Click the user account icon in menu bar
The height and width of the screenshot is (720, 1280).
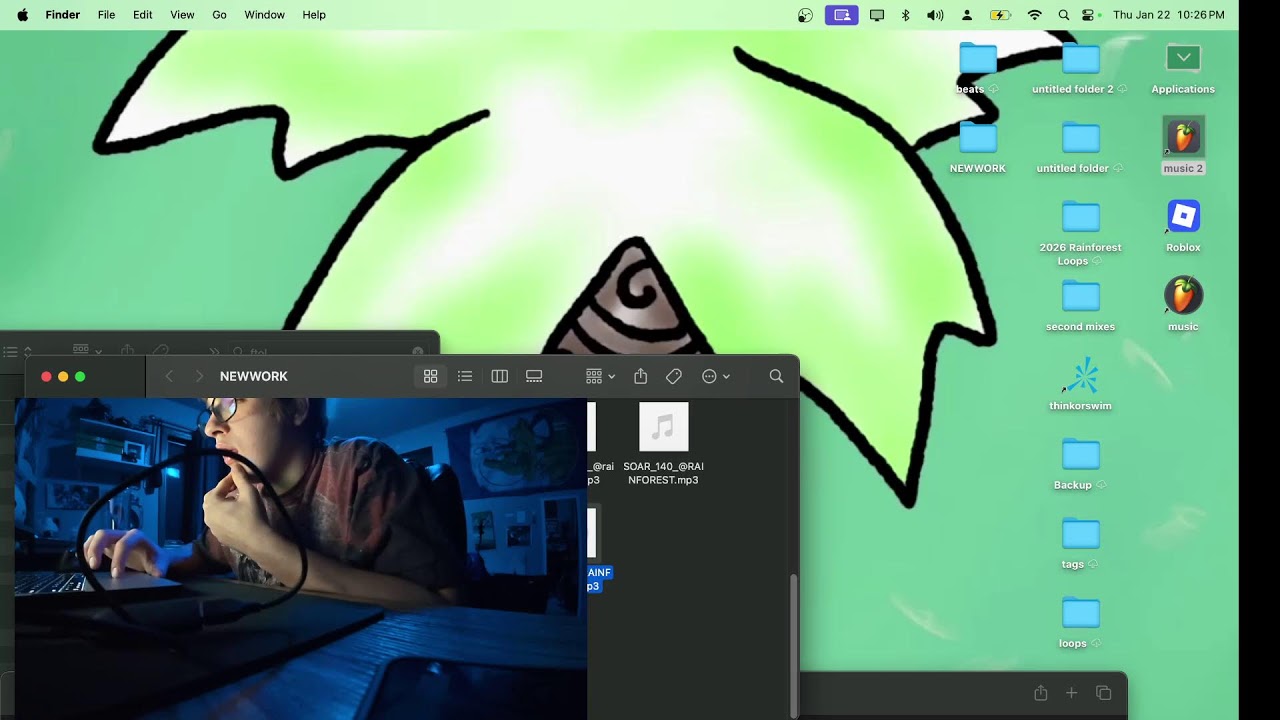coord(967,15)
